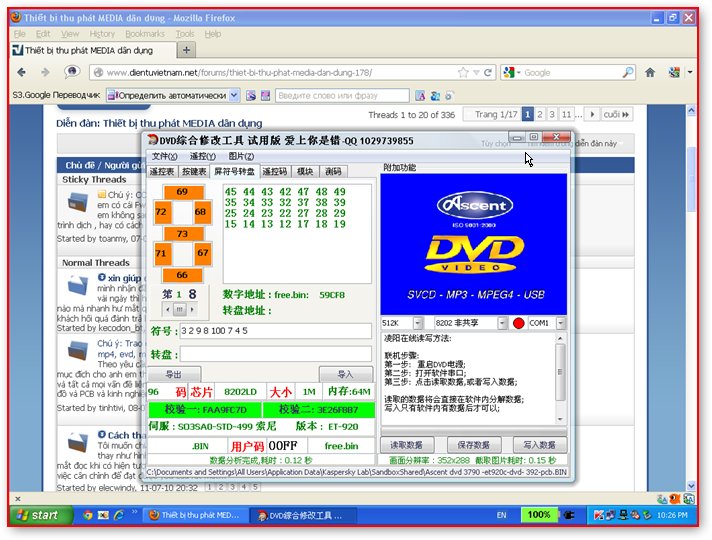Click Windows start button
The height and width of the screenshot is (540, 712).
point(41,515)
